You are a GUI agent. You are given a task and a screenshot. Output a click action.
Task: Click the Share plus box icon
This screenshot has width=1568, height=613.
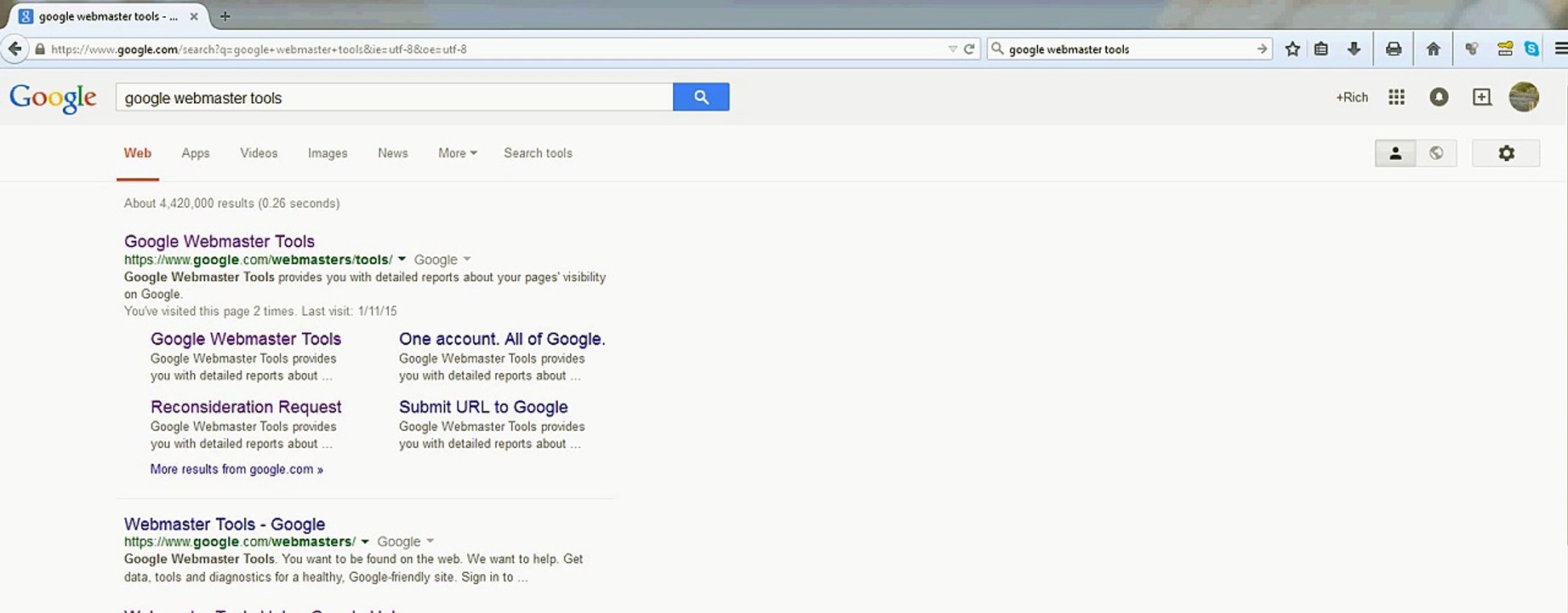(1482, 97)
